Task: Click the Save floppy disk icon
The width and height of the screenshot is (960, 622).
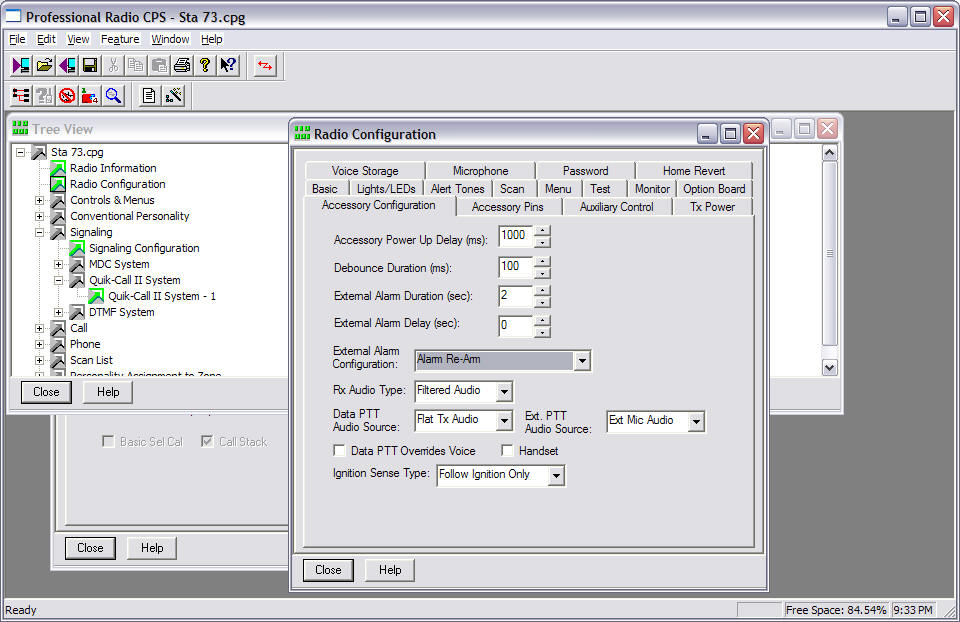Action: tap(90, 66)
